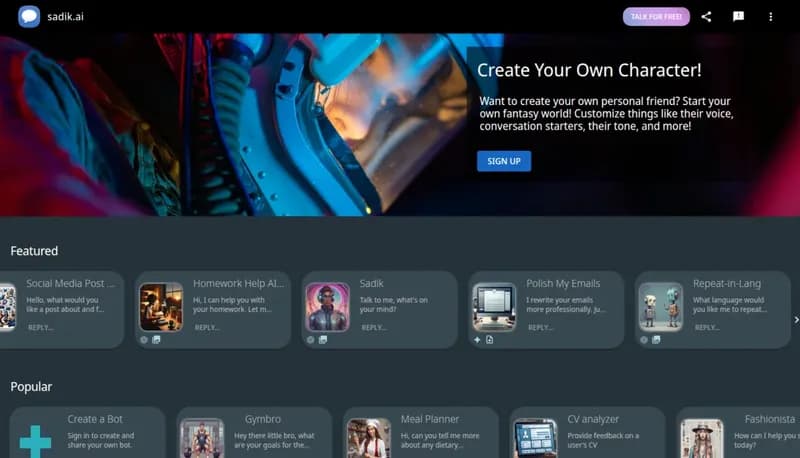Open the Gymbro avatar thumbnail

pyautogui.click(x=202, y=438)
